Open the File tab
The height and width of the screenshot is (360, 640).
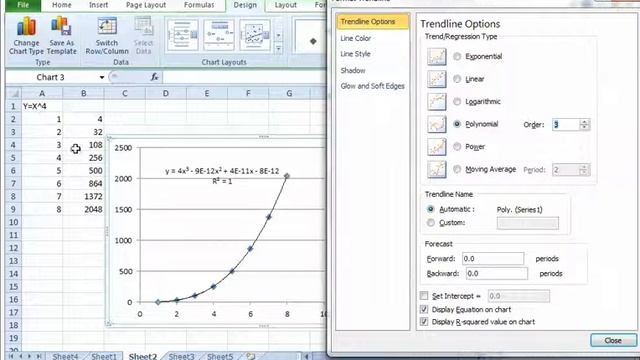23,5
